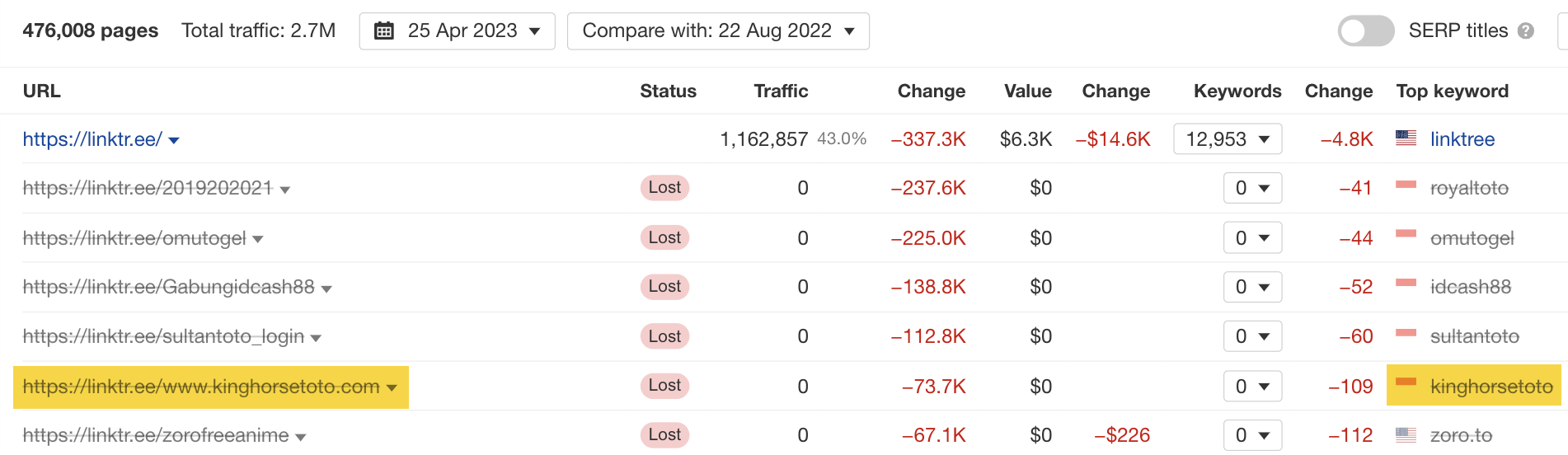Click the linktree top keyword link
This screenshot has height=455, width=1568.
pos(1462,139)
